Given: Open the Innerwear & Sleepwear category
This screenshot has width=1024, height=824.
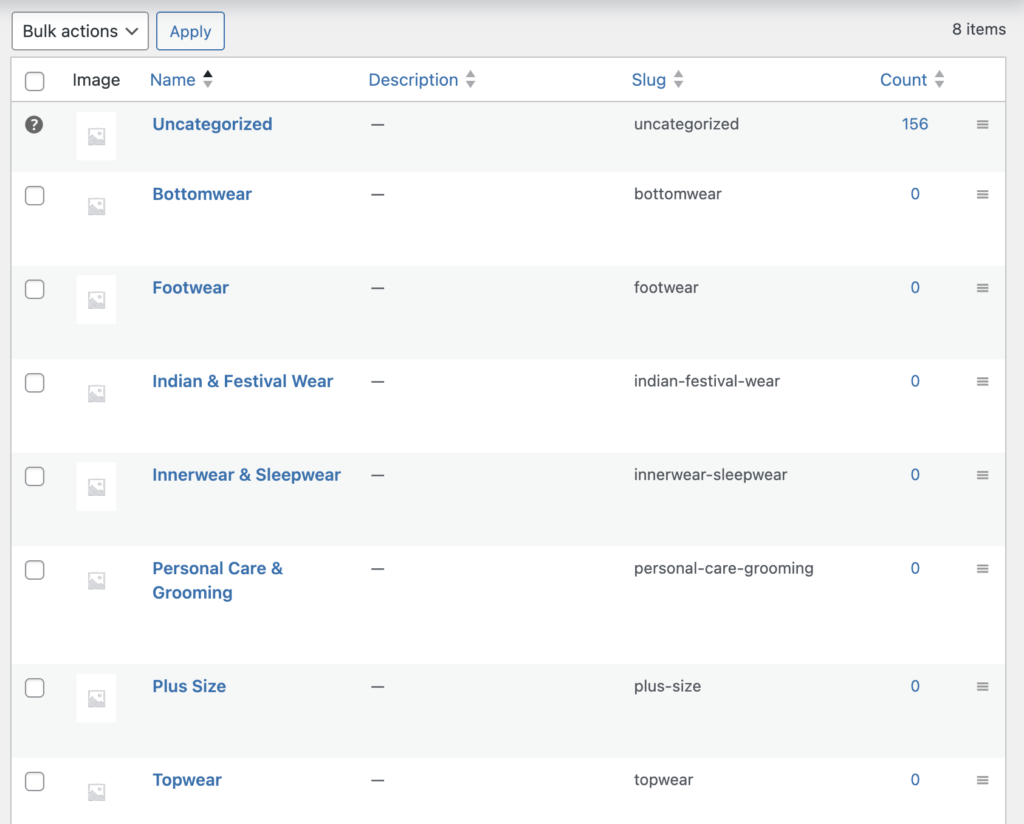Looking at the screenshot, I should pos(246,475).
